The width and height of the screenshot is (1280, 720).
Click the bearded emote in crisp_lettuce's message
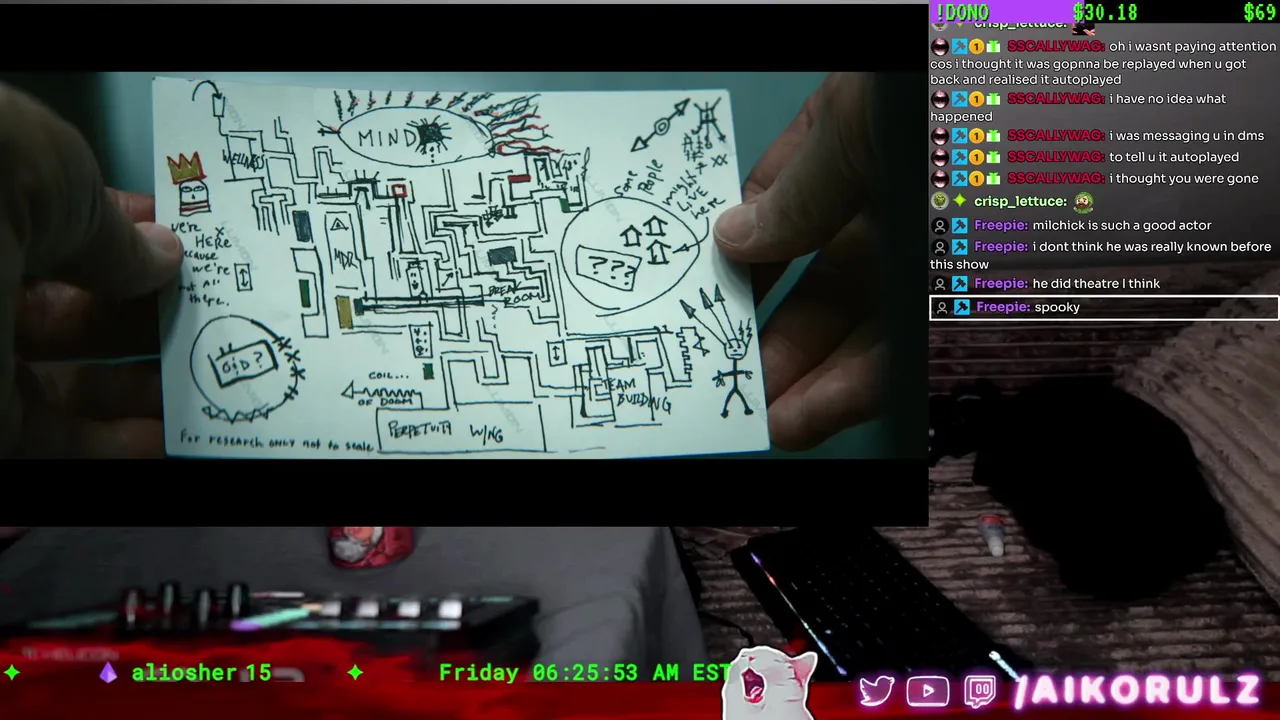tap(1084, 201)
